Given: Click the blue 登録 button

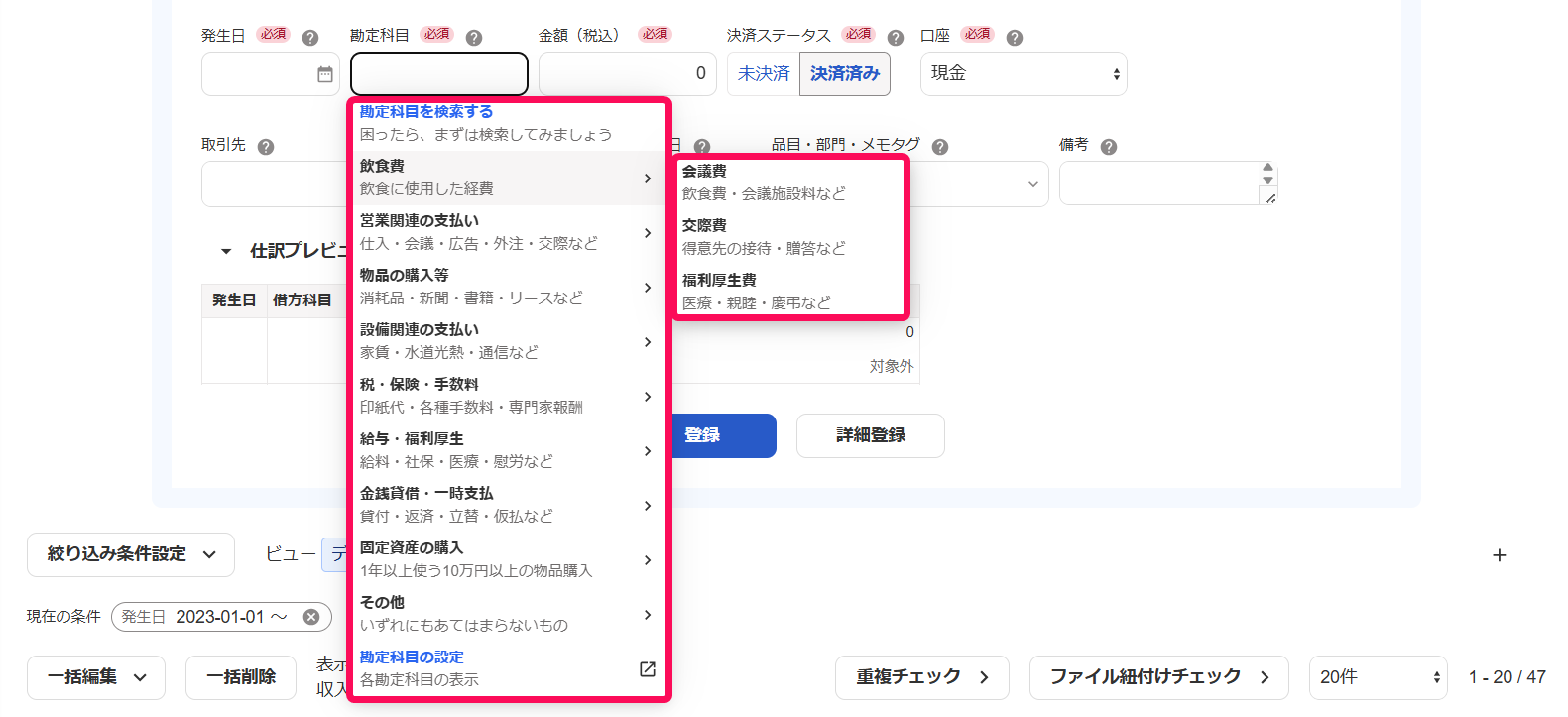Looking at the screenshot, I should click(723, 435).
